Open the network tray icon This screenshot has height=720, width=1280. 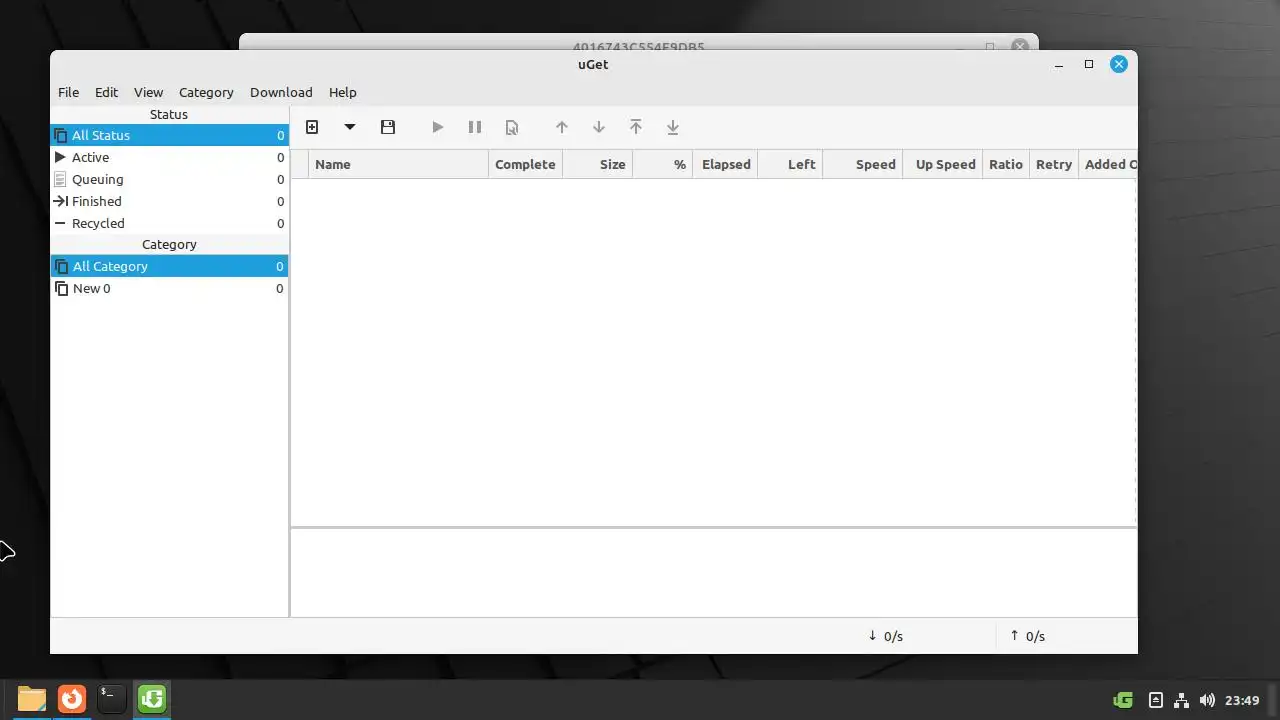[1181, 700]
